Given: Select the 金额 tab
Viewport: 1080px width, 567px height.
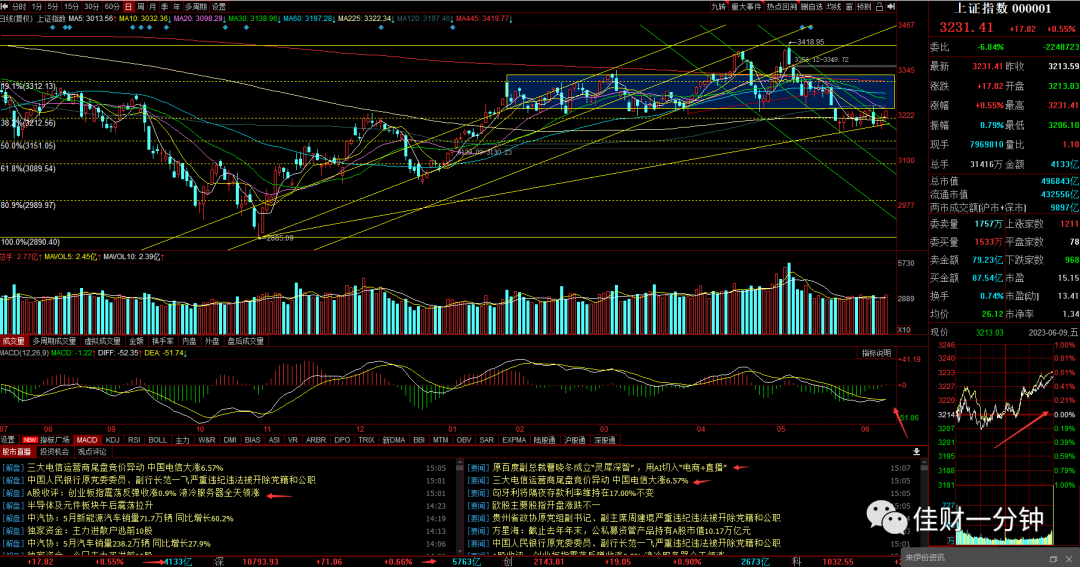Looking at the screenshot, I should 136,340.
